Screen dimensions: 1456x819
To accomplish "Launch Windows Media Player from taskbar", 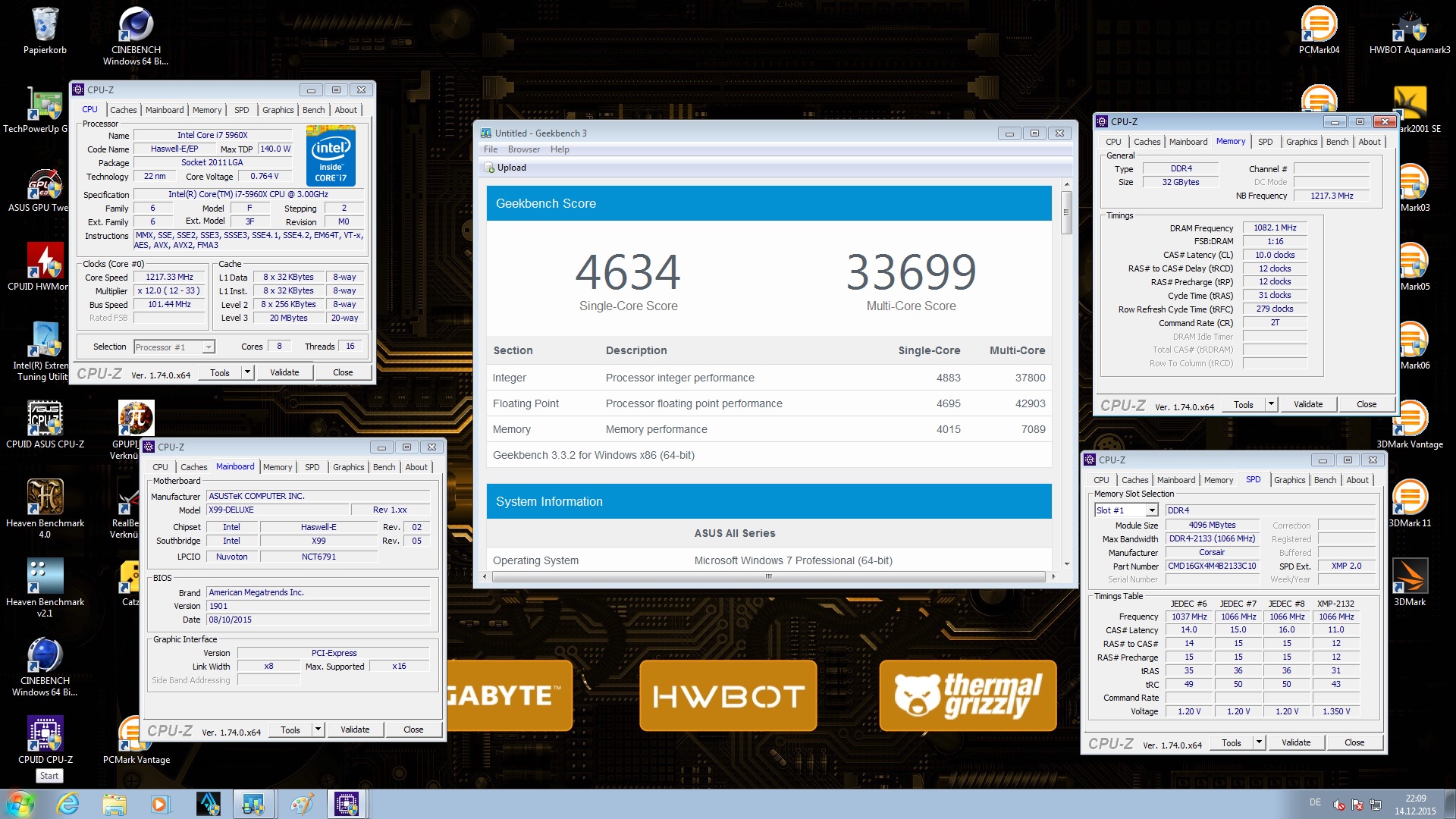I will (160, 804).
